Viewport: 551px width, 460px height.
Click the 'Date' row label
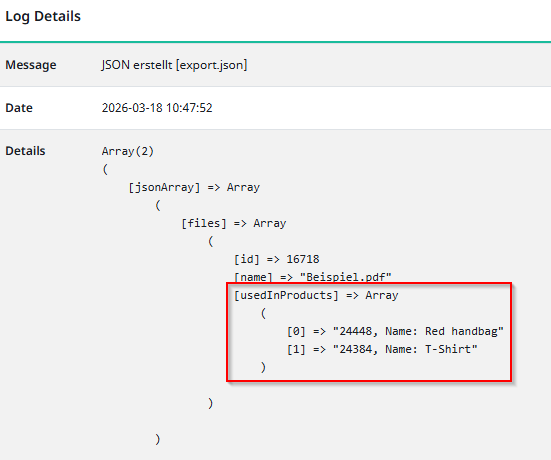coord(19,108)
